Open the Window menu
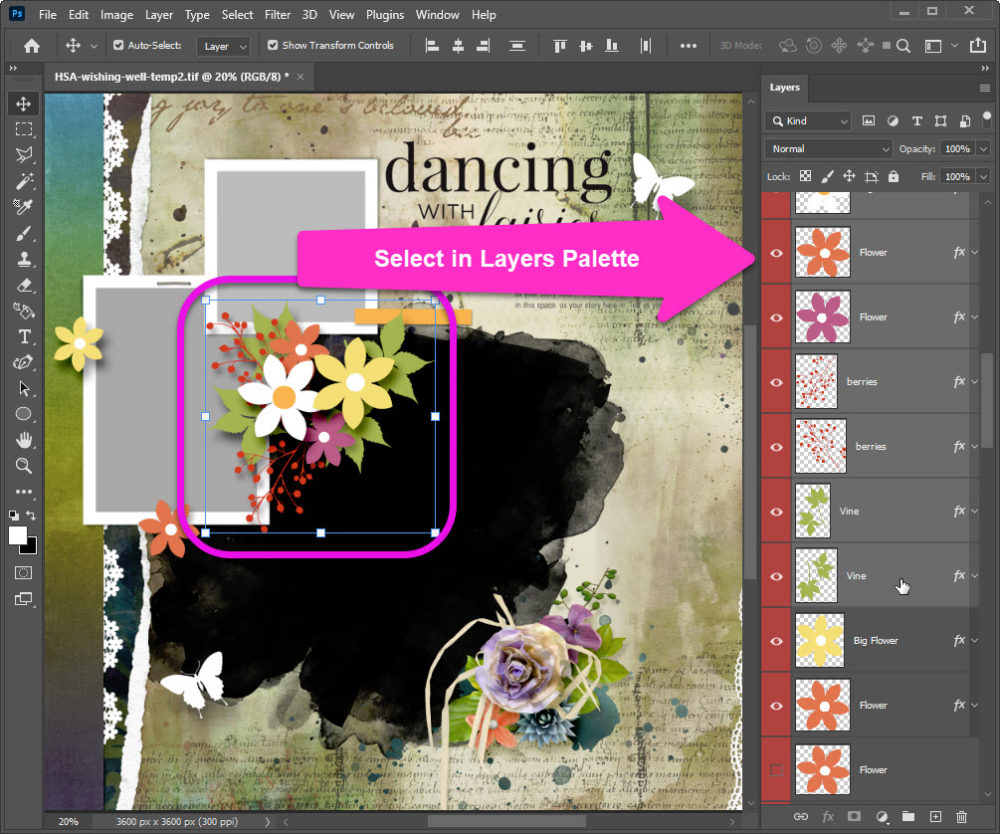The width and height of the screenshot is (1000, 834). pyautogui.click(x=437, y=15)
